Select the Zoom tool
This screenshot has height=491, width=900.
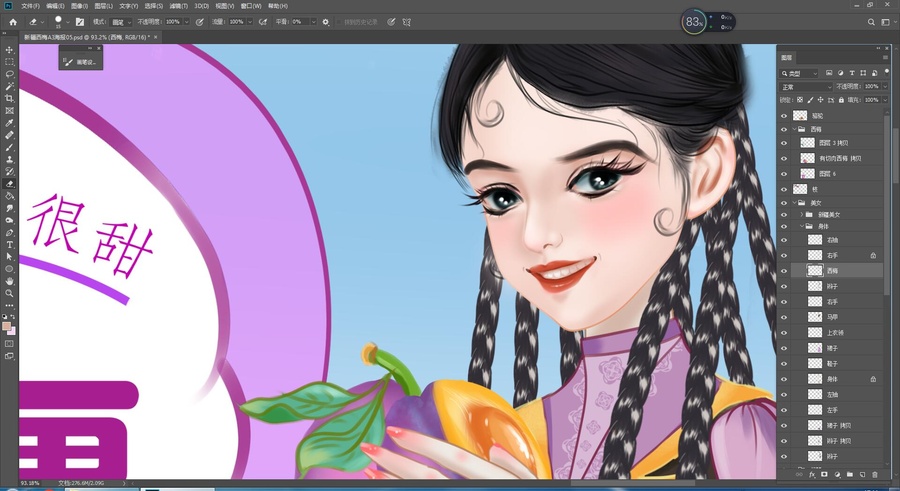click(x=9, y=293)
